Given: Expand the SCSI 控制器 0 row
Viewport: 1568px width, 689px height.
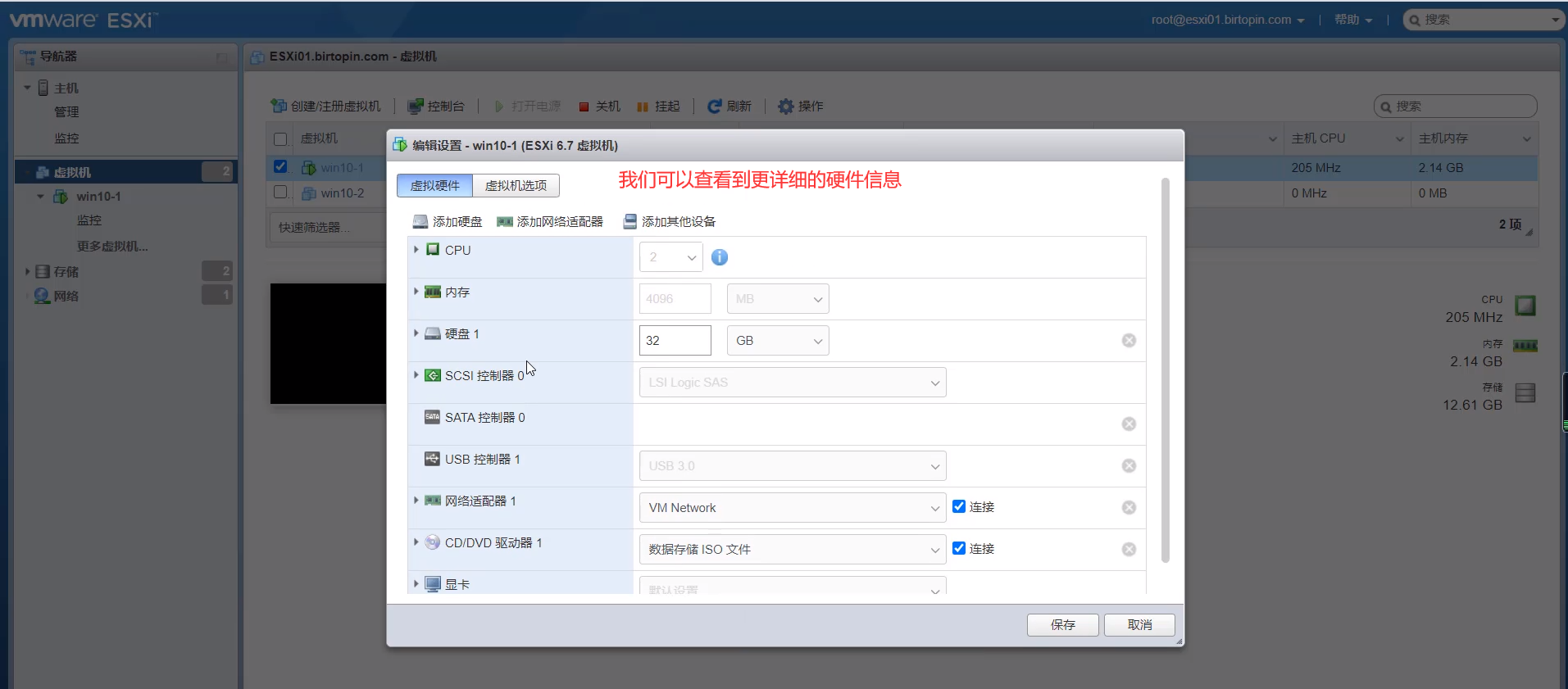Looking at the screenshot, I should click(x=416, y=375).
